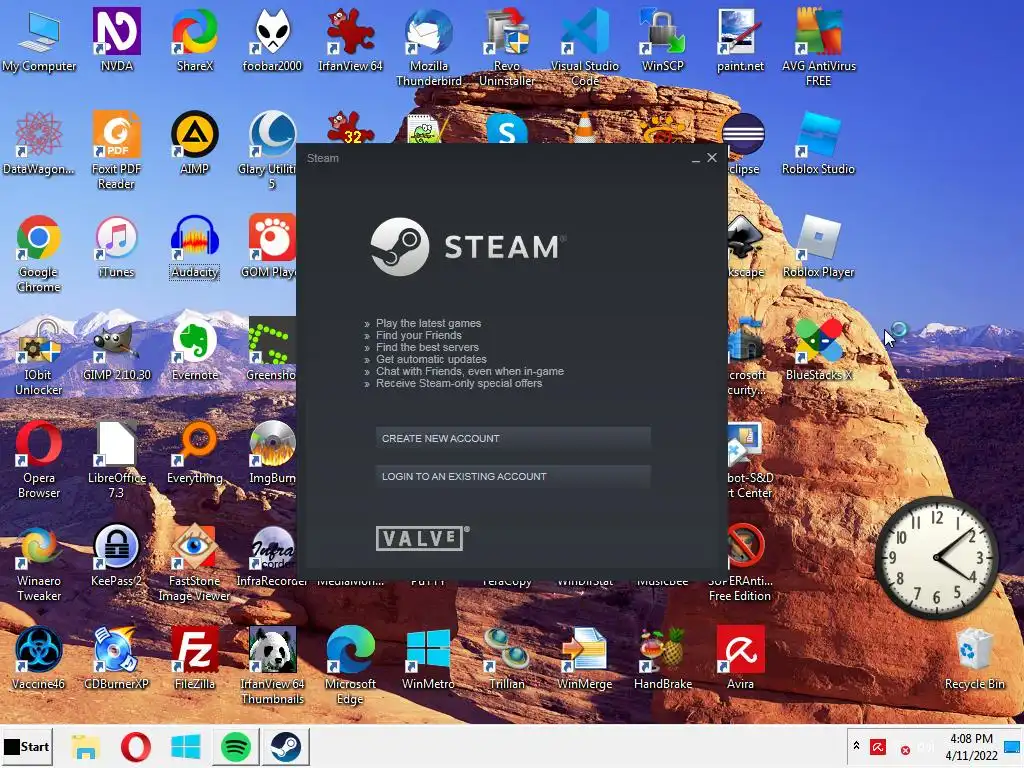This screenshot has height=768, width=1024.
Task: Select the IObit Unlocker icon
Action: click(x=39, y=358)
